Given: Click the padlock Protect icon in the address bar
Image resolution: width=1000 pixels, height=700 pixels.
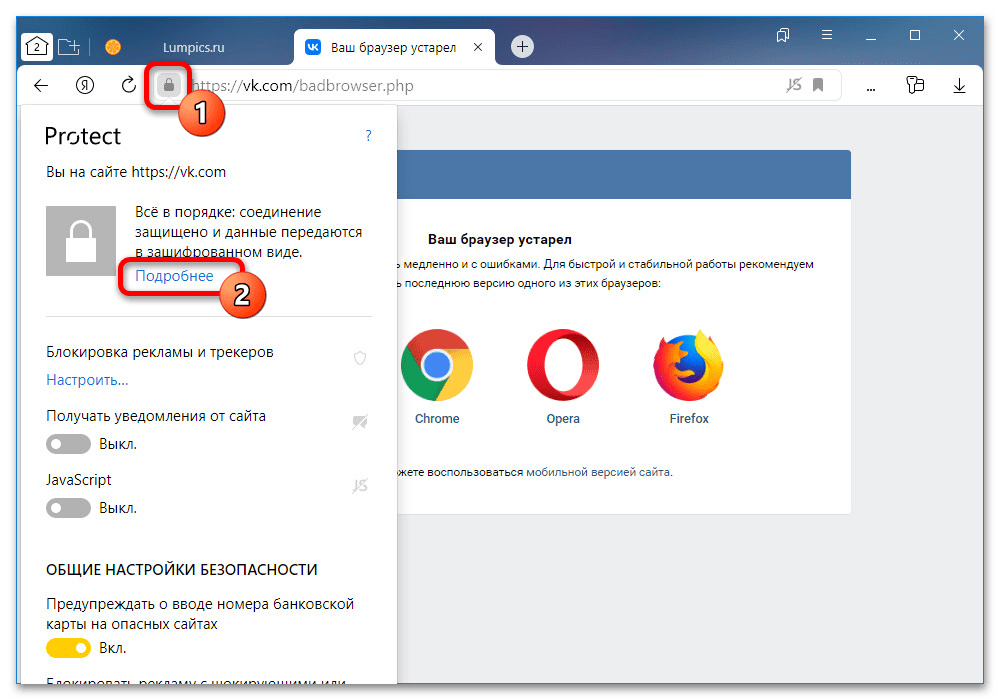Looking at the screenshot, I should (168, 85).
